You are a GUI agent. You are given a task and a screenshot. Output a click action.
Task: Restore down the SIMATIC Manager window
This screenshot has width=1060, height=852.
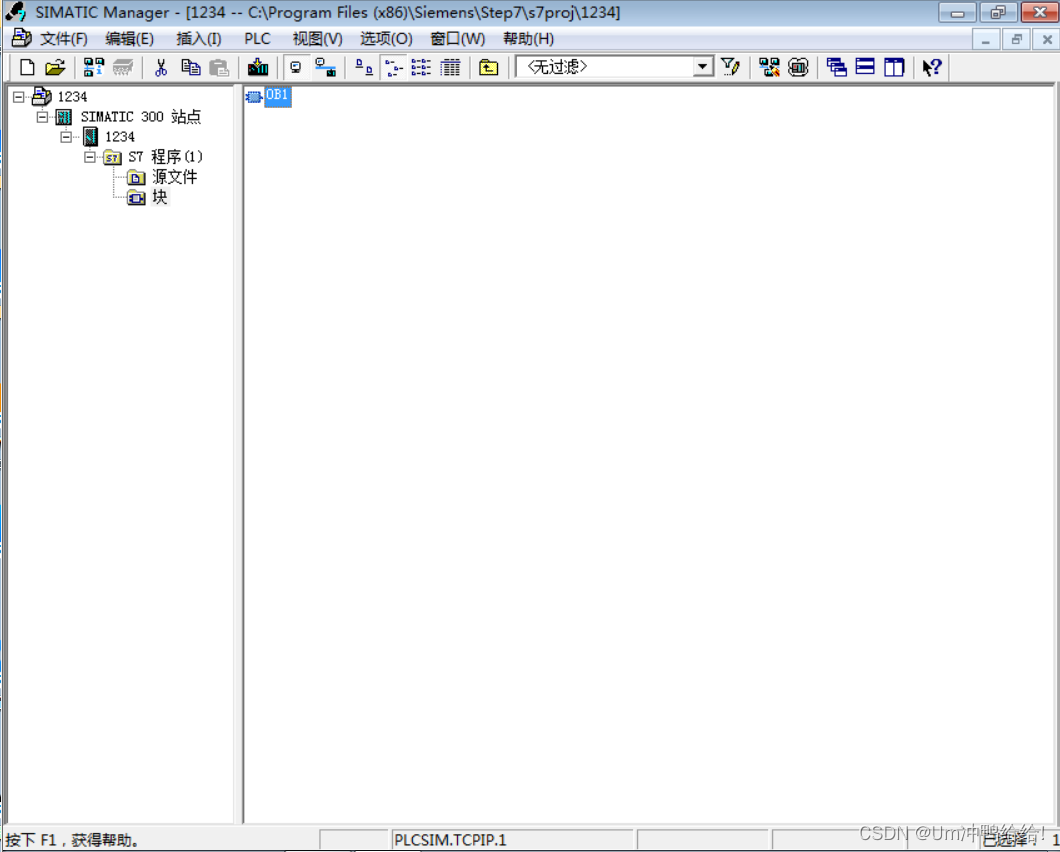[x=998, y=12]
